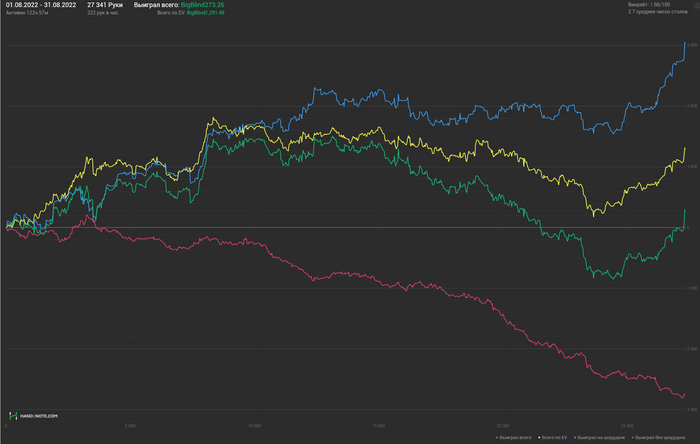Click the end of the yellow EV line
Image resolution: width=700 pixels, height=444 pixels.
pos(685,149)
